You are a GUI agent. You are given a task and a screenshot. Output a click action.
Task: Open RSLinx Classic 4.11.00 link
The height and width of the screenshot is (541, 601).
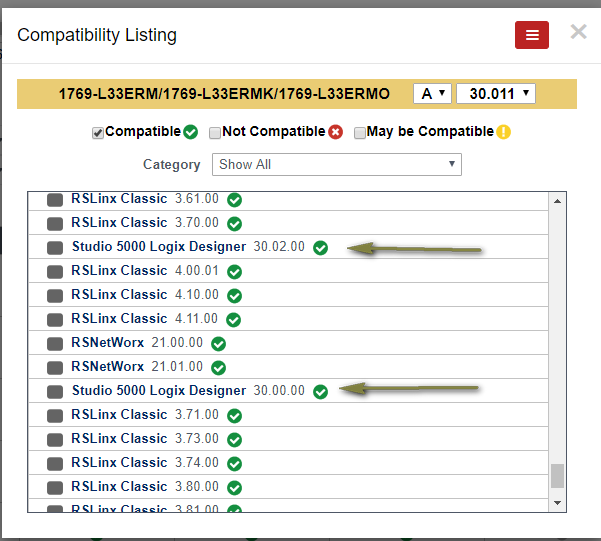point(119,318)
